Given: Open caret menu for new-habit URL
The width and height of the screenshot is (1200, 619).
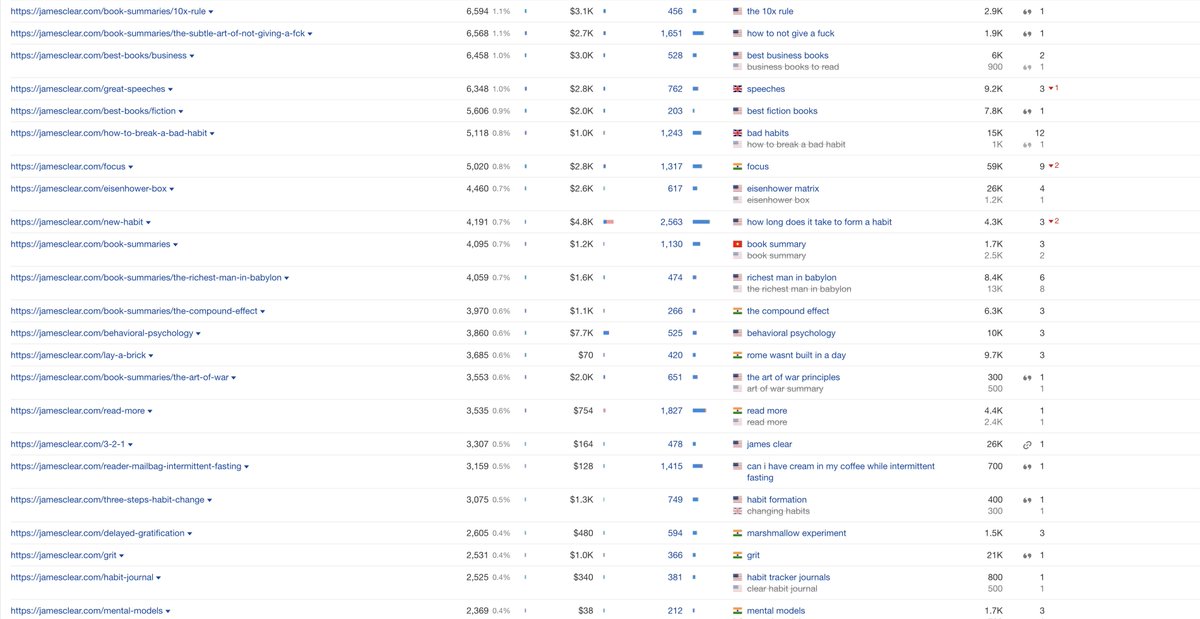Looking at the screenshot, I should tap(149, 222).
